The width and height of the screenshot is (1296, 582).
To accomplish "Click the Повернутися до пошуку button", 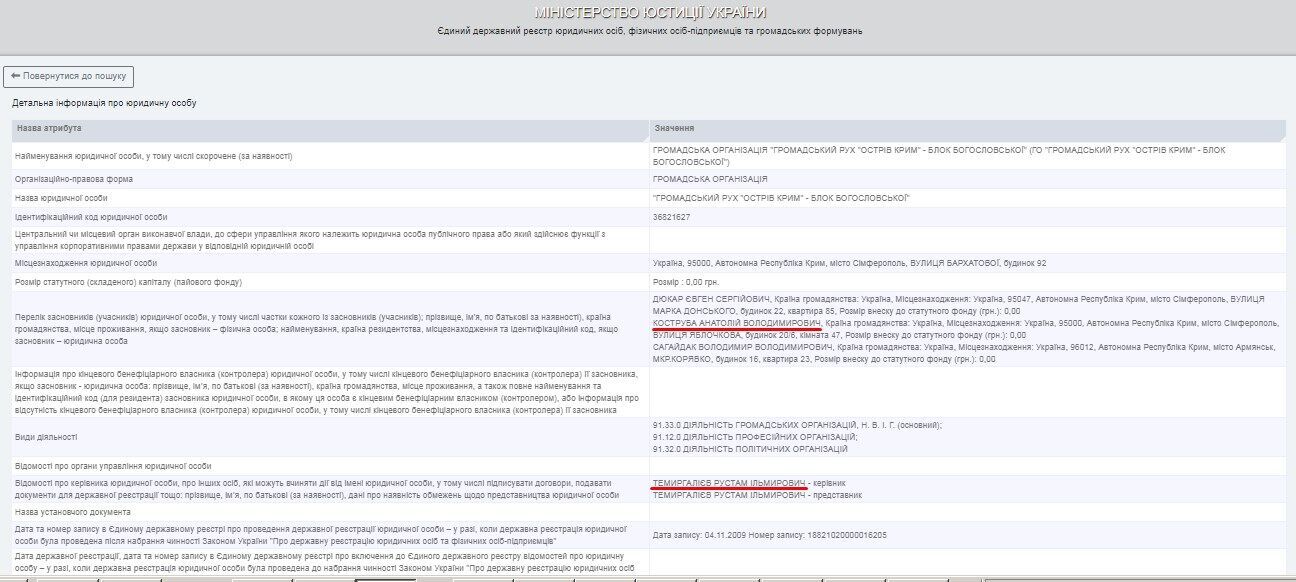I will [x=69, y=77].
